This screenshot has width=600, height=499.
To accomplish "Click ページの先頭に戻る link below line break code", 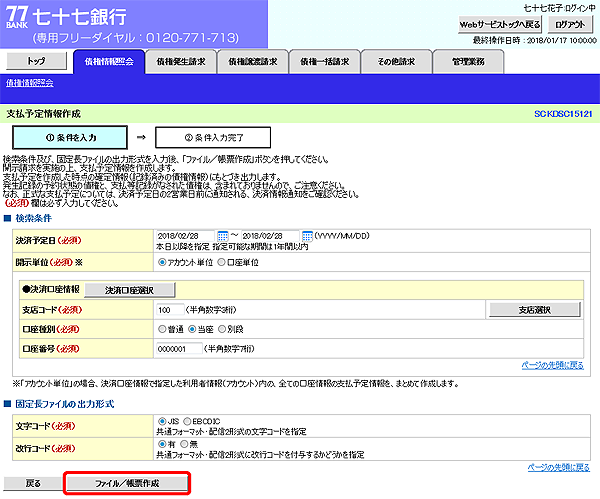I will click(x=559, y=467).
